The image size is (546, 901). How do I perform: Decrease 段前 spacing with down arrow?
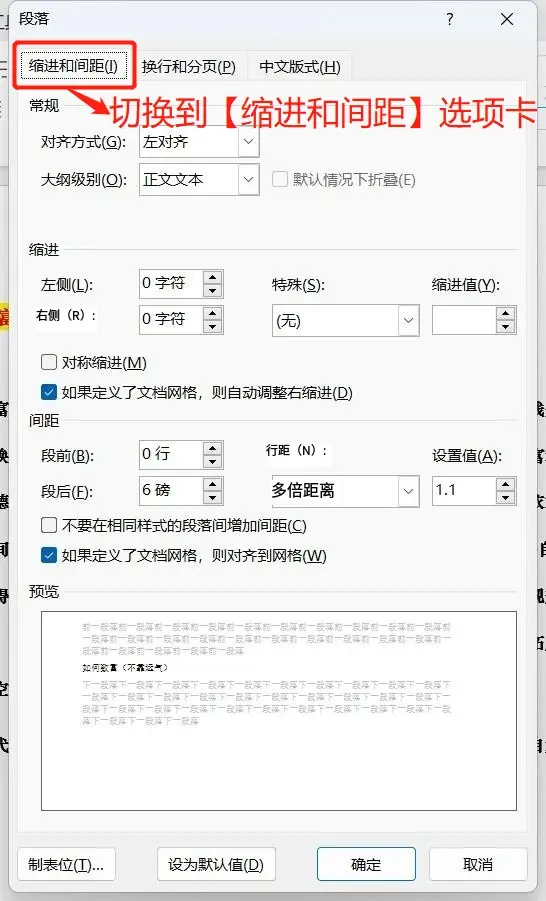click(x=213, y=461)
